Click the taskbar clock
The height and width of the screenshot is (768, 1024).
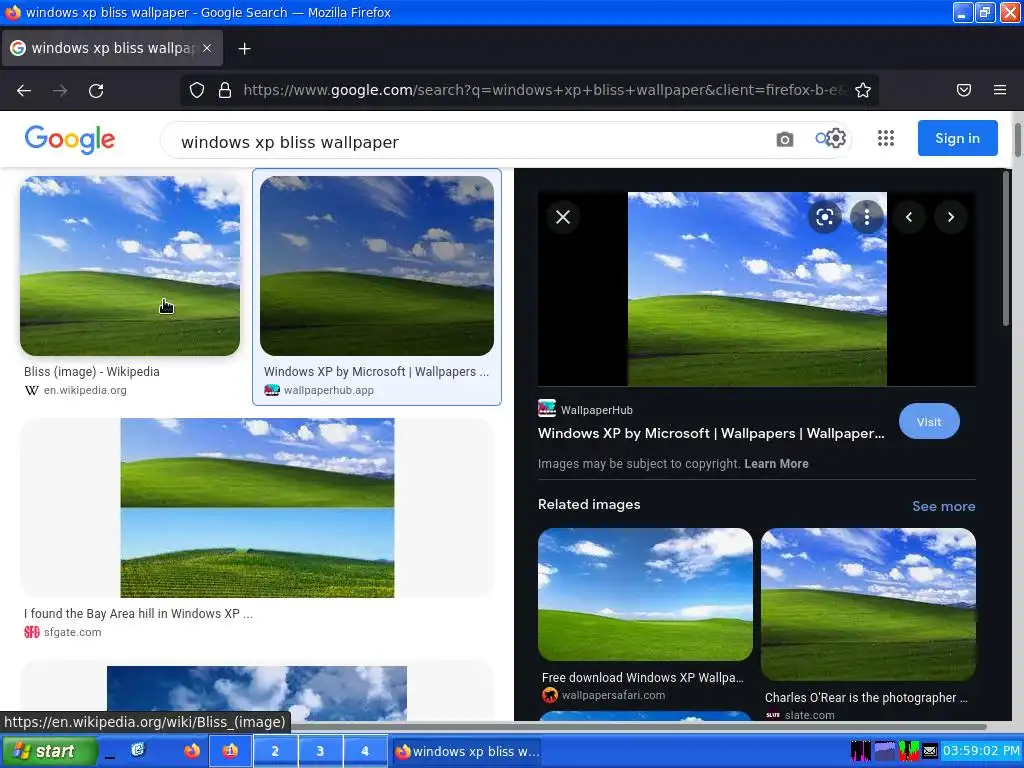click(981, 751)
